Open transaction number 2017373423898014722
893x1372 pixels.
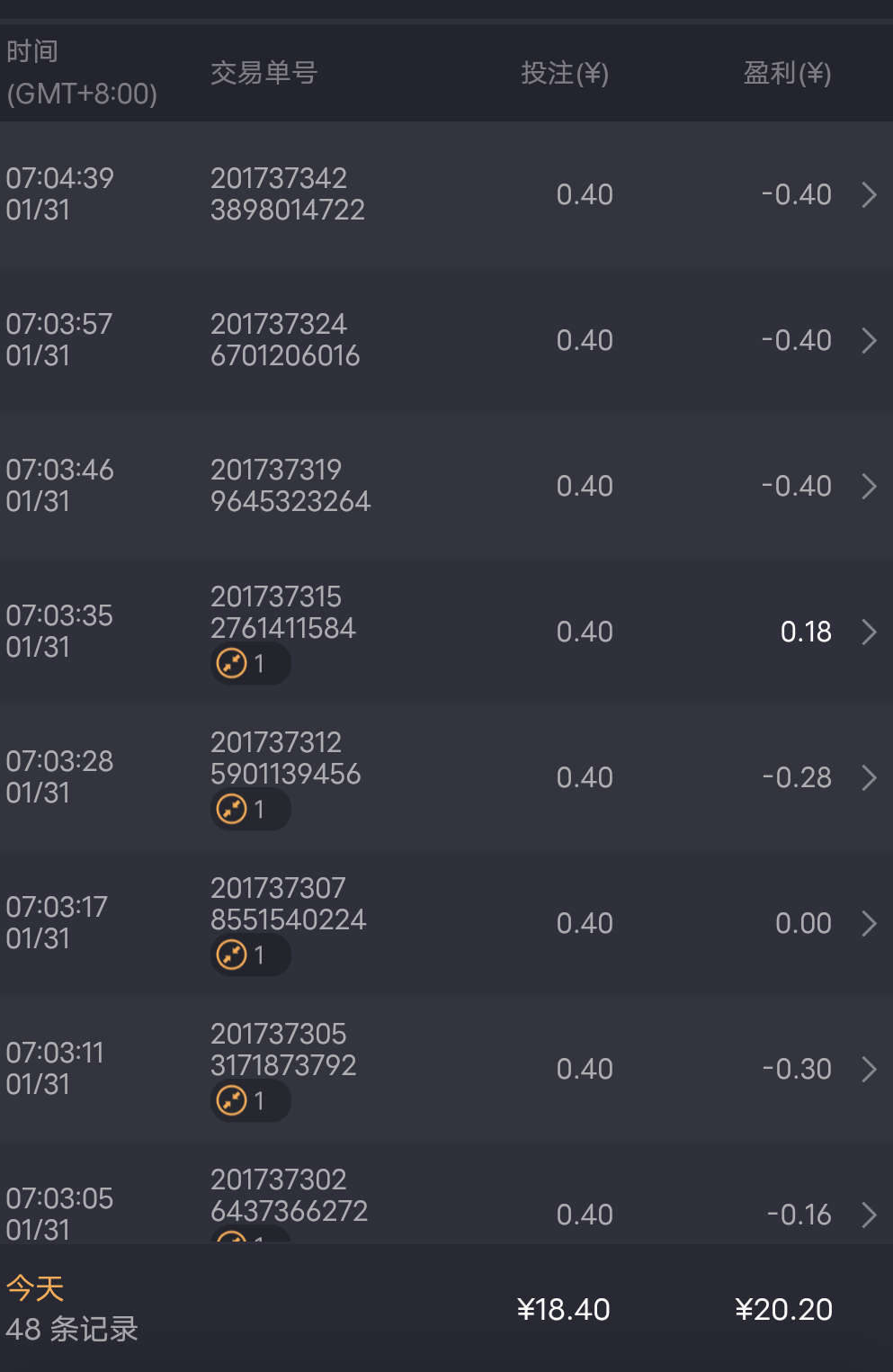coord(288,194)
